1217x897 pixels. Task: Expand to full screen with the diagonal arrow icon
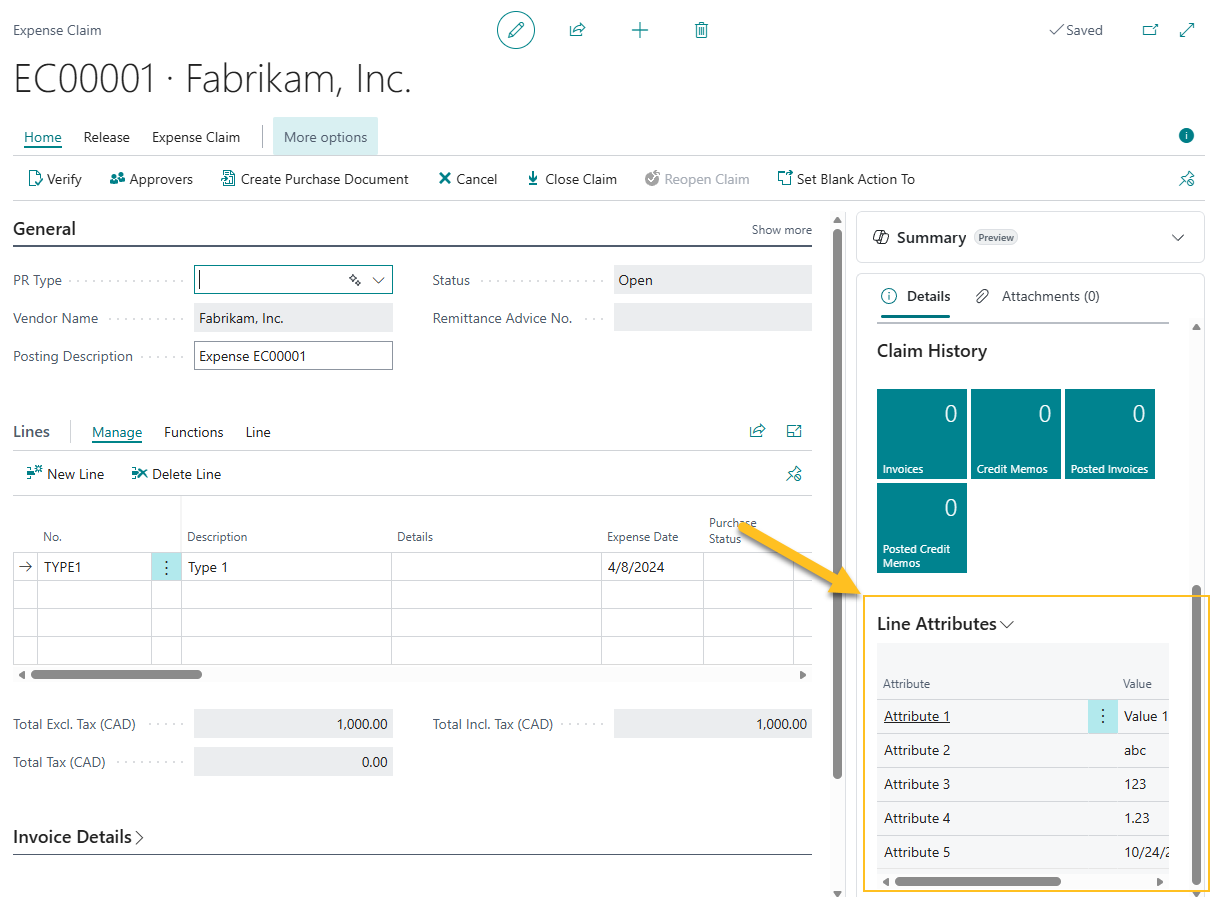click(1187, 30)
